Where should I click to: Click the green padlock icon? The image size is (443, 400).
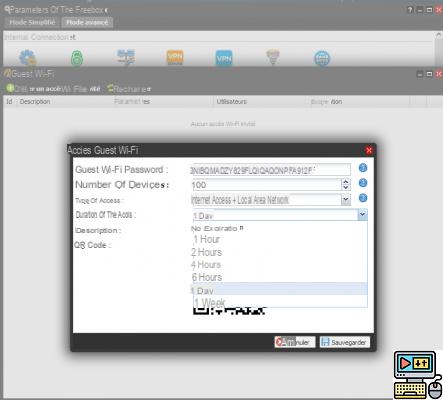click(77, 58)
